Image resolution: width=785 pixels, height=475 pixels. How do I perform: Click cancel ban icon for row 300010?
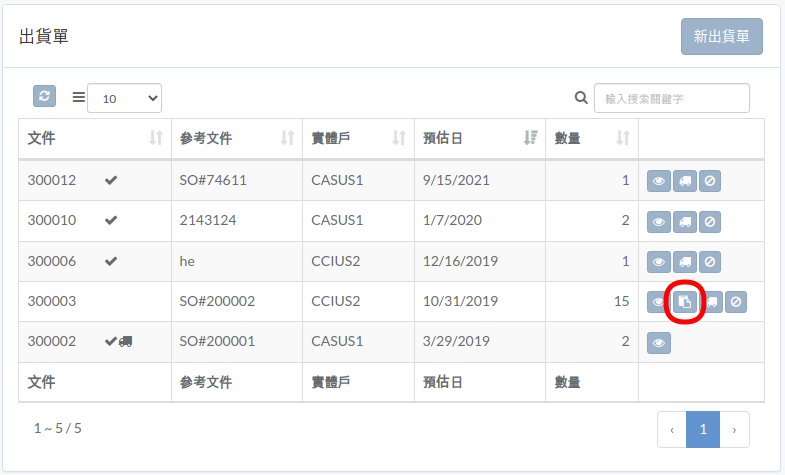pyautogui.click(x=710, y=221)
